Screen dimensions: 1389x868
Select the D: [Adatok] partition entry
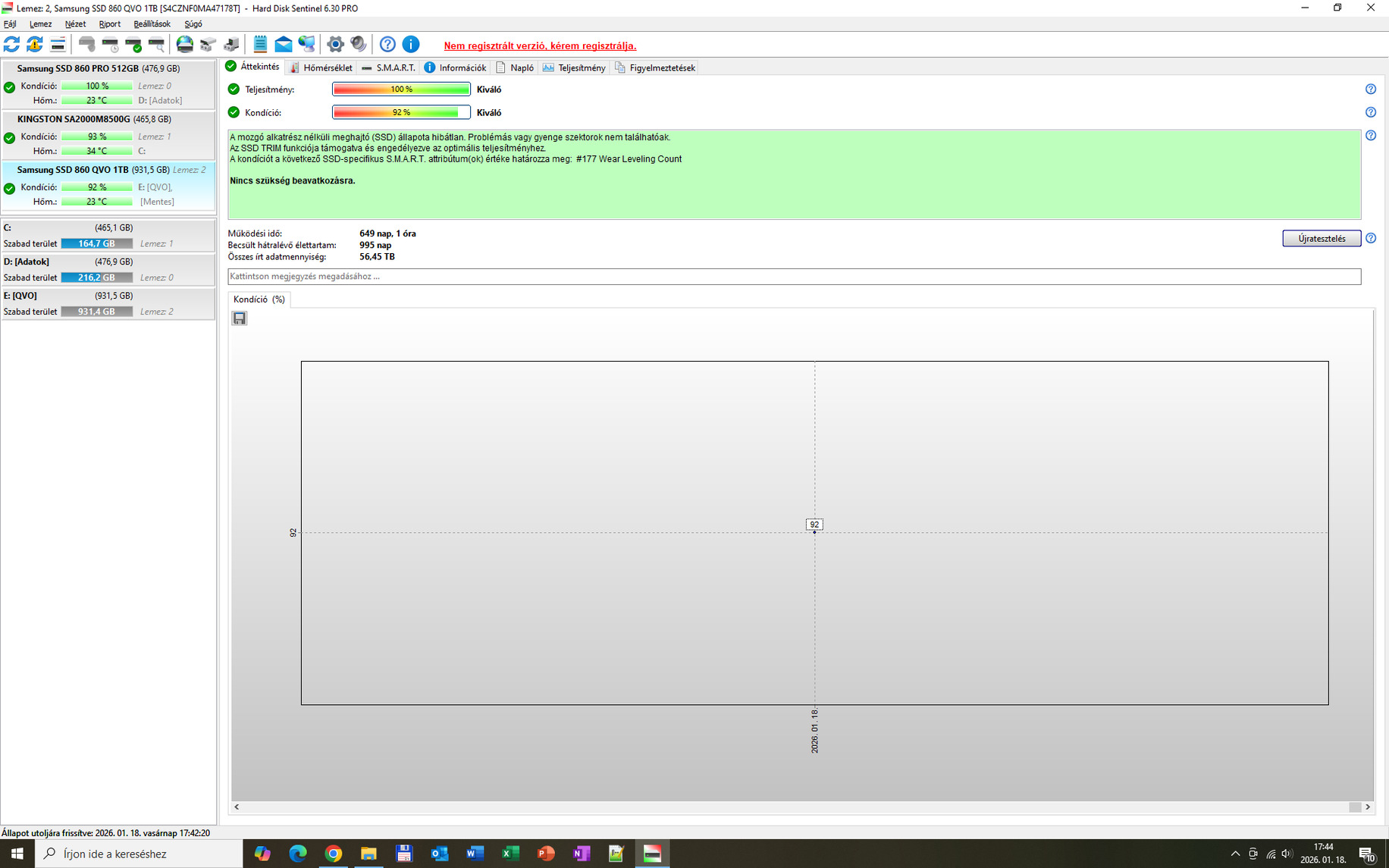108,269
